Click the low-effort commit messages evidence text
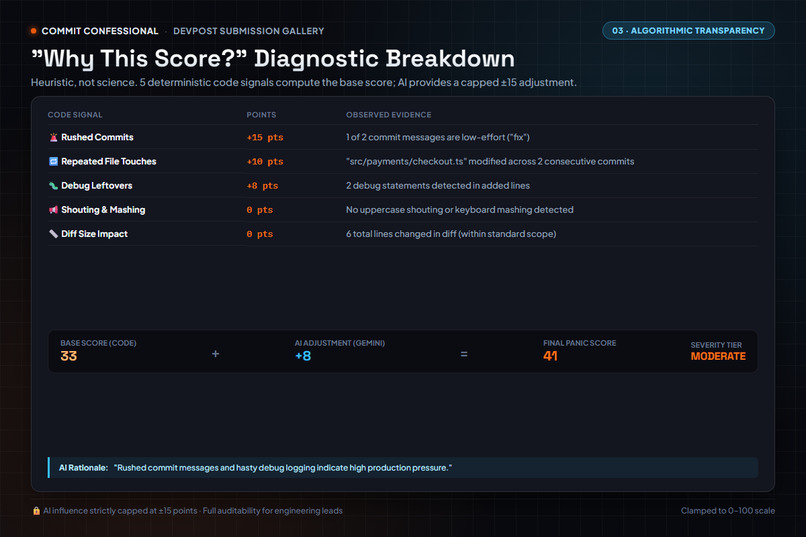 pos(437,137)
